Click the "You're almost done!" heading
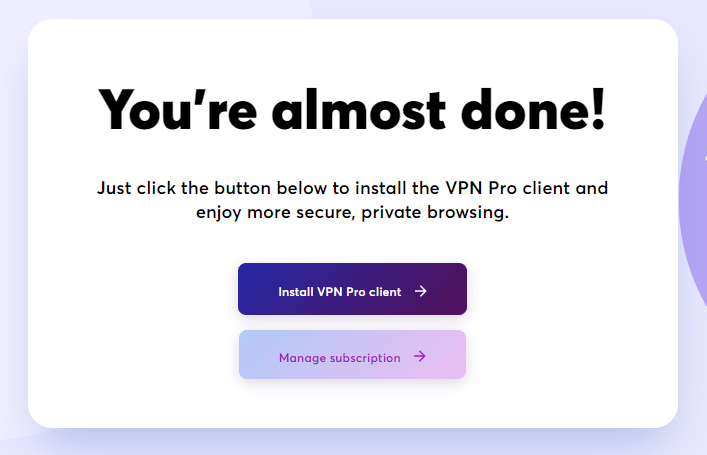 coord(352,109)
